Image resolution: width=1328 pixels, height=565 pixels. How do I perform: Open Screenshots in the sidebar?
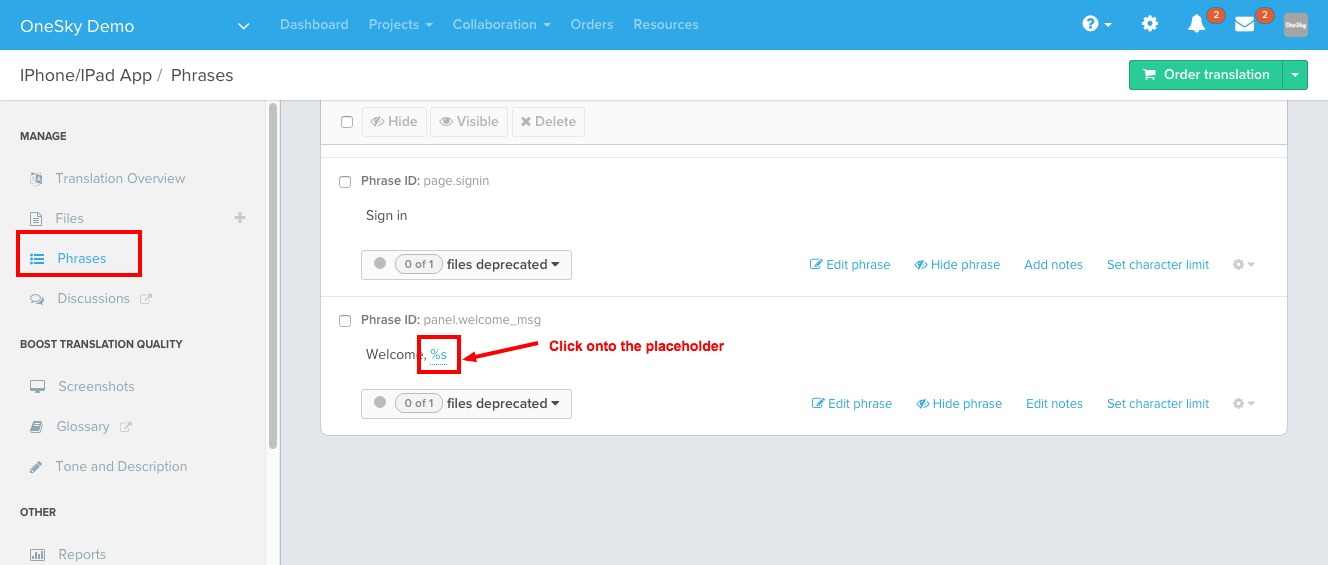tap(96, 386)
